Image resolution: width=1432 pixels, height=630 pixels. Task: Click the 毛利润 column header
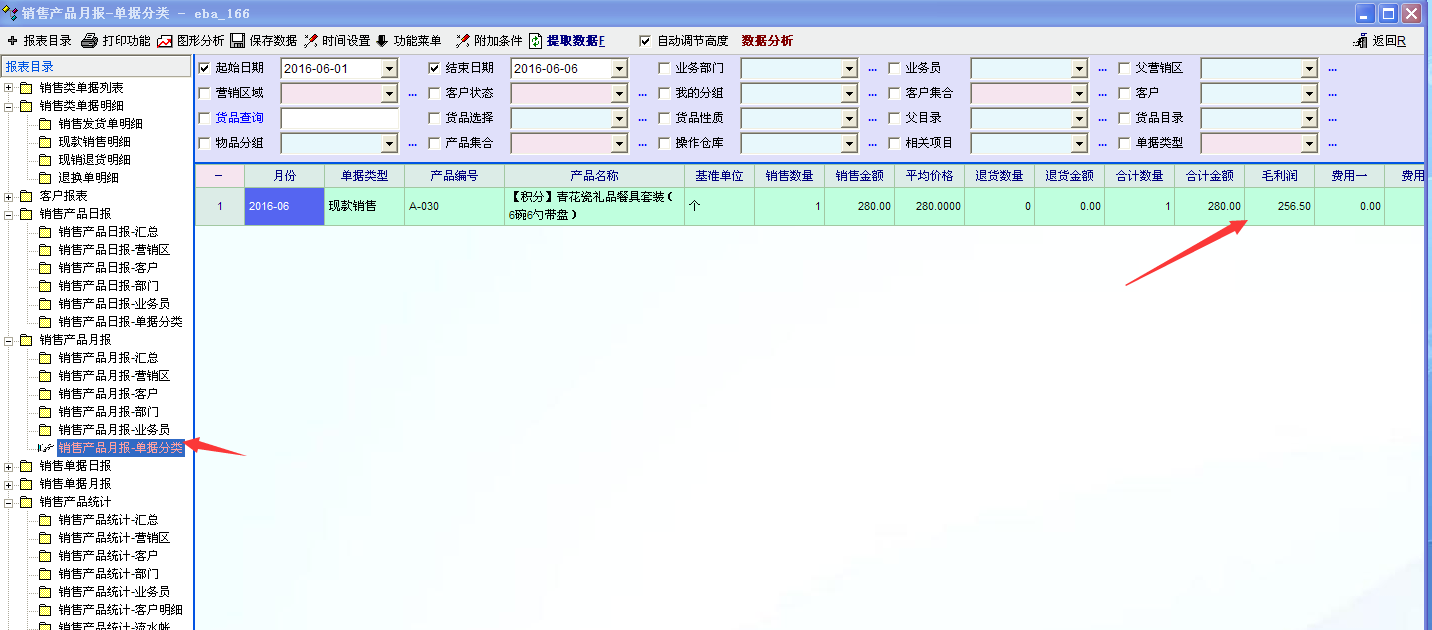click(1279, 175)
